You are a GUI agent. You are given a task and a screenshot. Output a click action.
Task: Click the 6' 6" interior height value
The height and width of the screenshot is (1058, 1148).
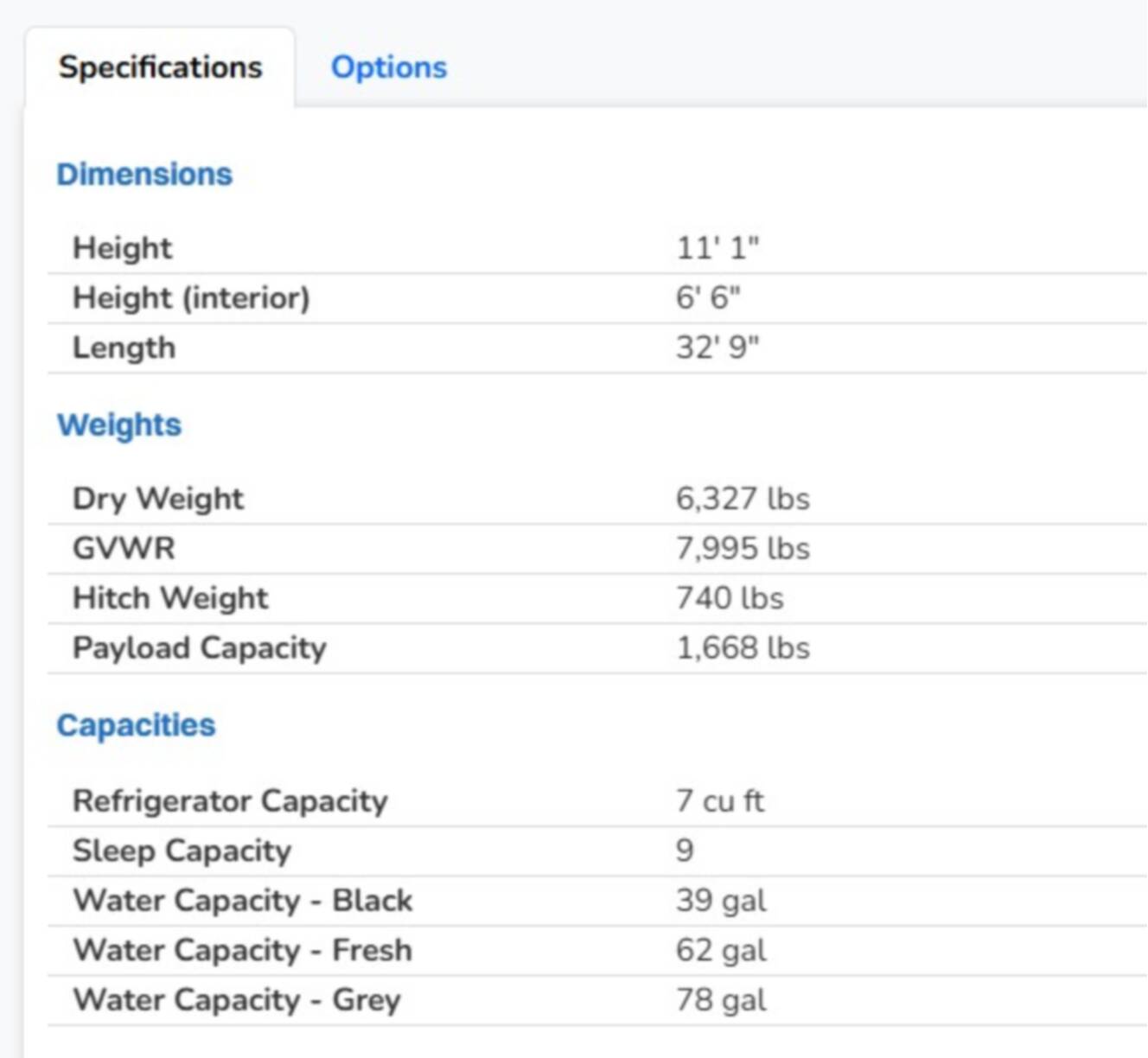coord(708,298)
